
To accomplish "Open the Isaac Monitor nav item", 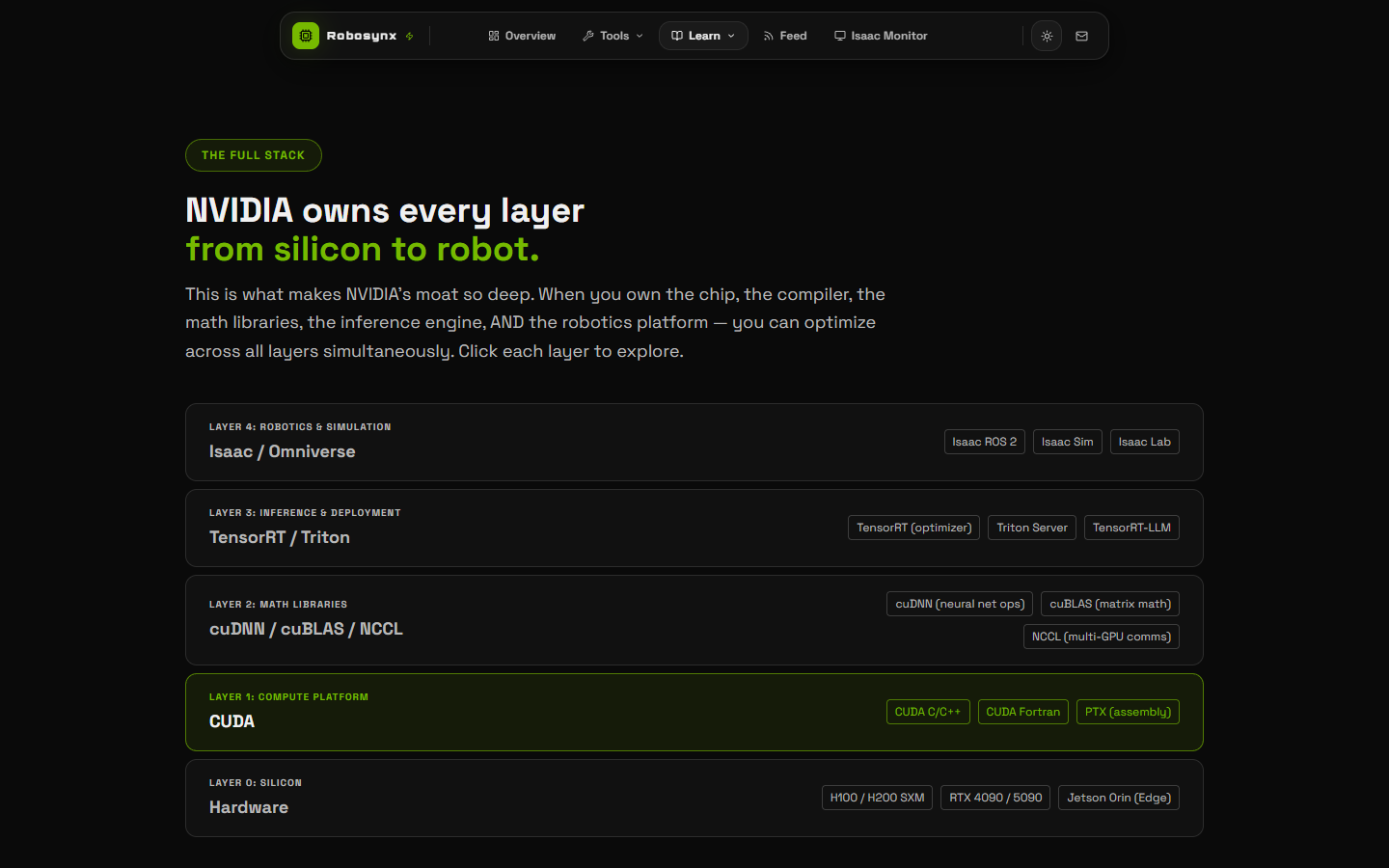I will pos(888,36).
